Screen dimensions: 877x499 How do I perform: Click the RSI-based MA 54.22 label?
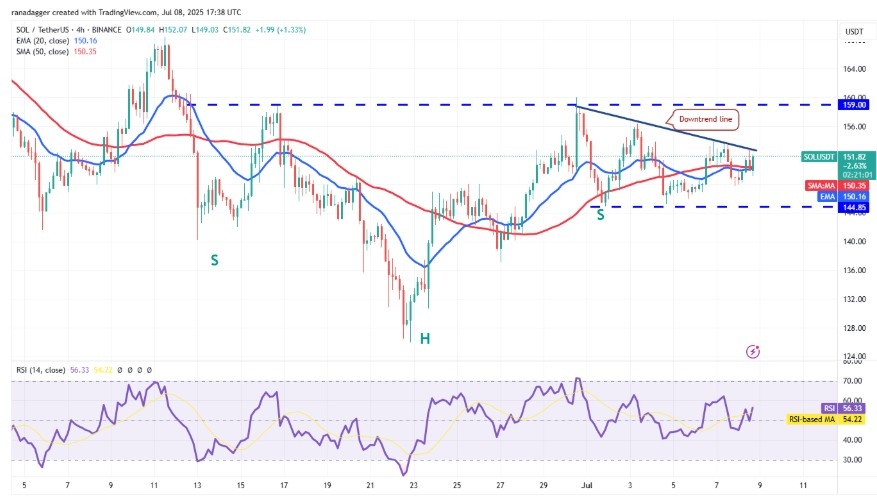827,419
